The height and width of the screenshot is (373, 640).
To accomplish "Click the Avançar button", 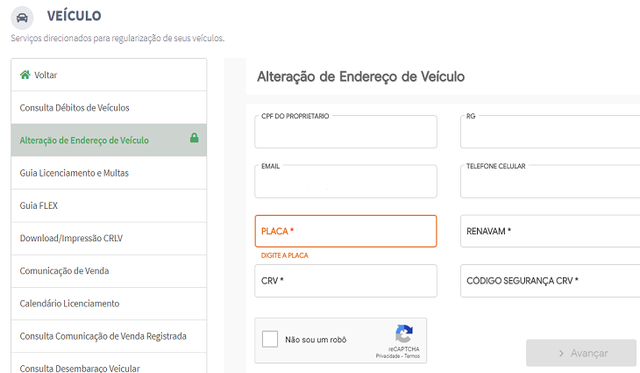I will point(581,353).
